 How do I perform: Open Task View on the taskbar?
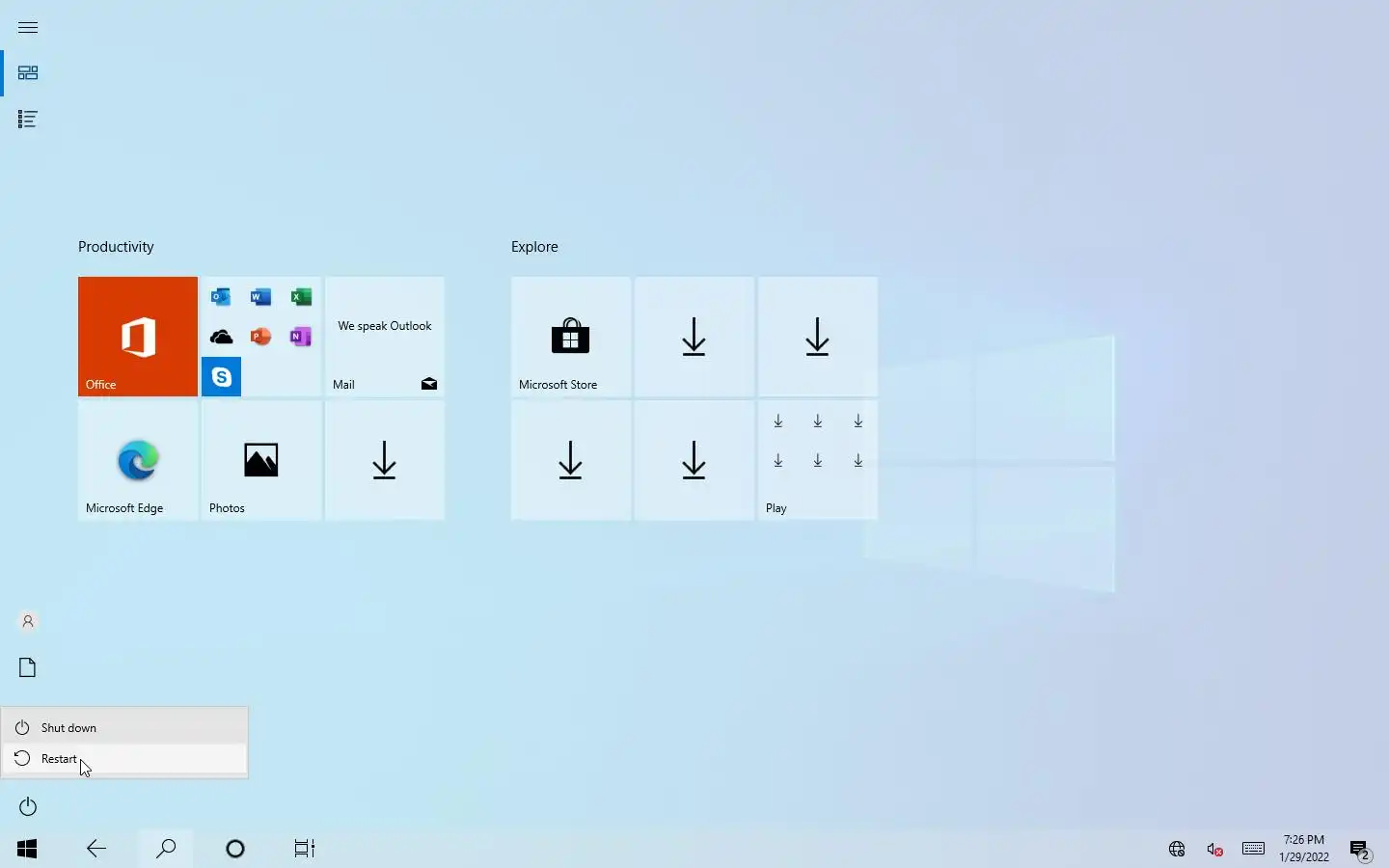(305, 849)
